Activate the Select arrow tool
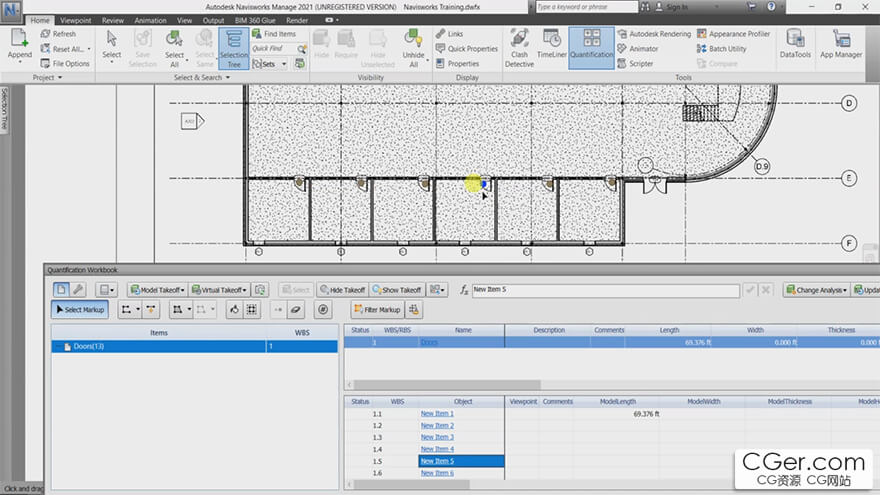Screen dimensions: 880x495 pyautogui.click(x=112, y=38)
